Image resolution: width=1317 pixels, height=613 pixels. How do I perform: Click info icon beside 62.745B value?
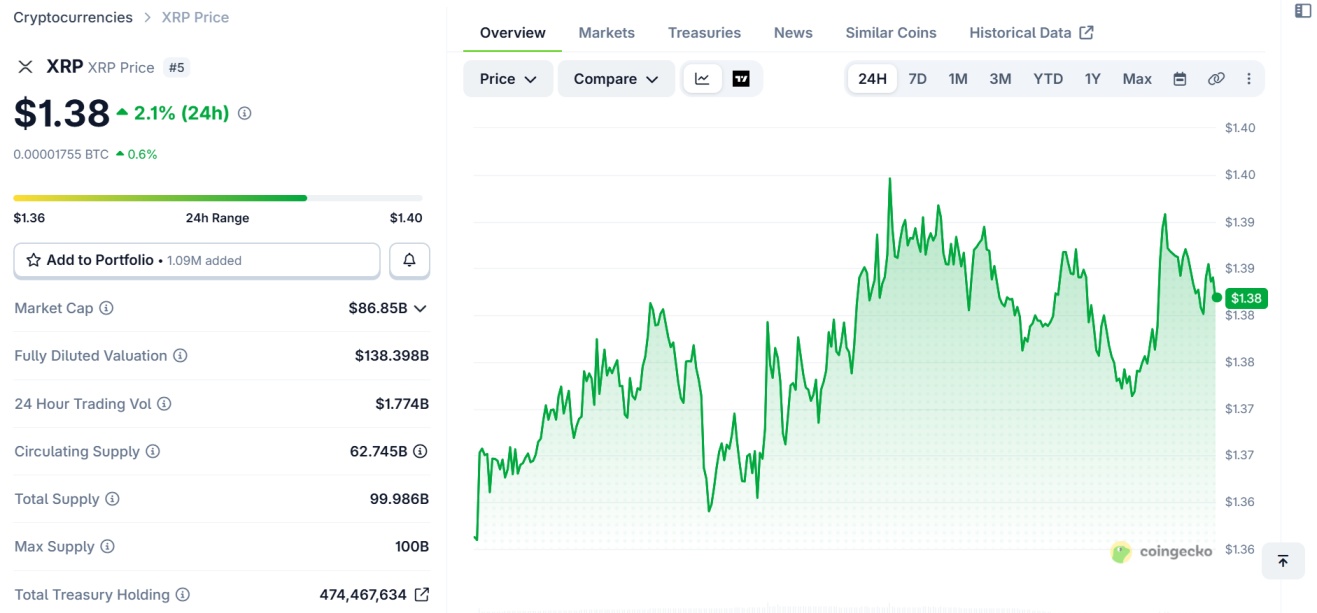pos(421,451)
